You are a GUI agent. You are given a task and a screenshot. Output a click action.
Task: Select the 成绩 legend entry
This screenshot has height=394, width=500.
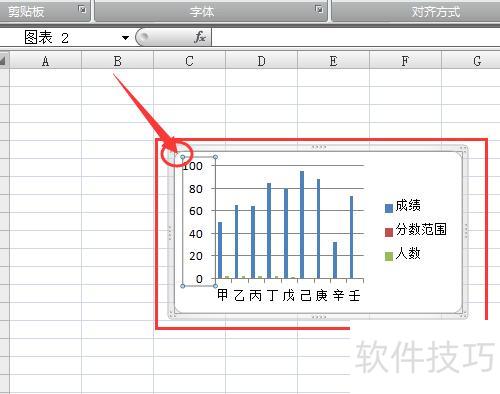[403, 206]
